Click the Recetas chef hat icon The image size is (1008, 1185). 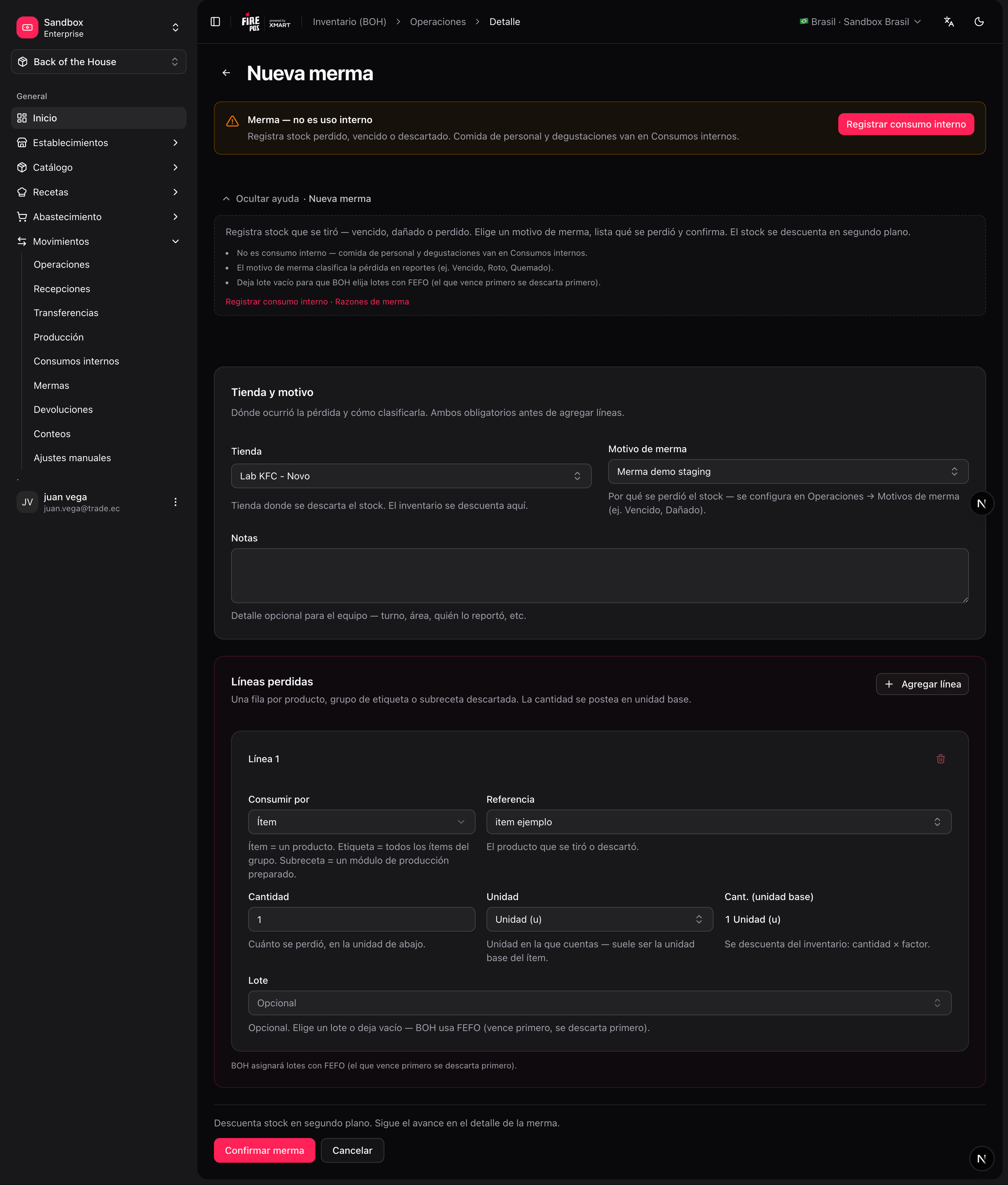pos(22,192)
